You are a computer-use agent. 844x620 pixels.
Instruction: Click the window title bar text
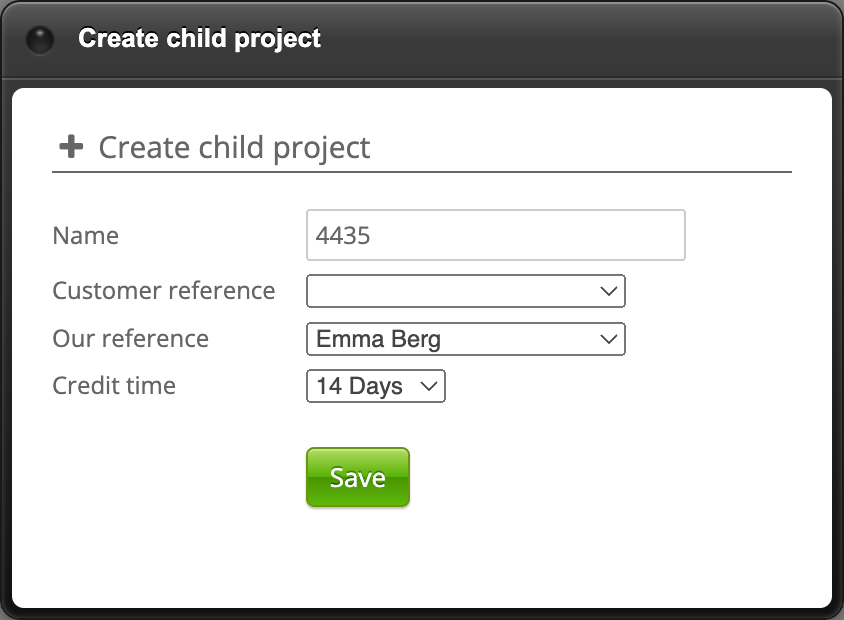(200, 39)
